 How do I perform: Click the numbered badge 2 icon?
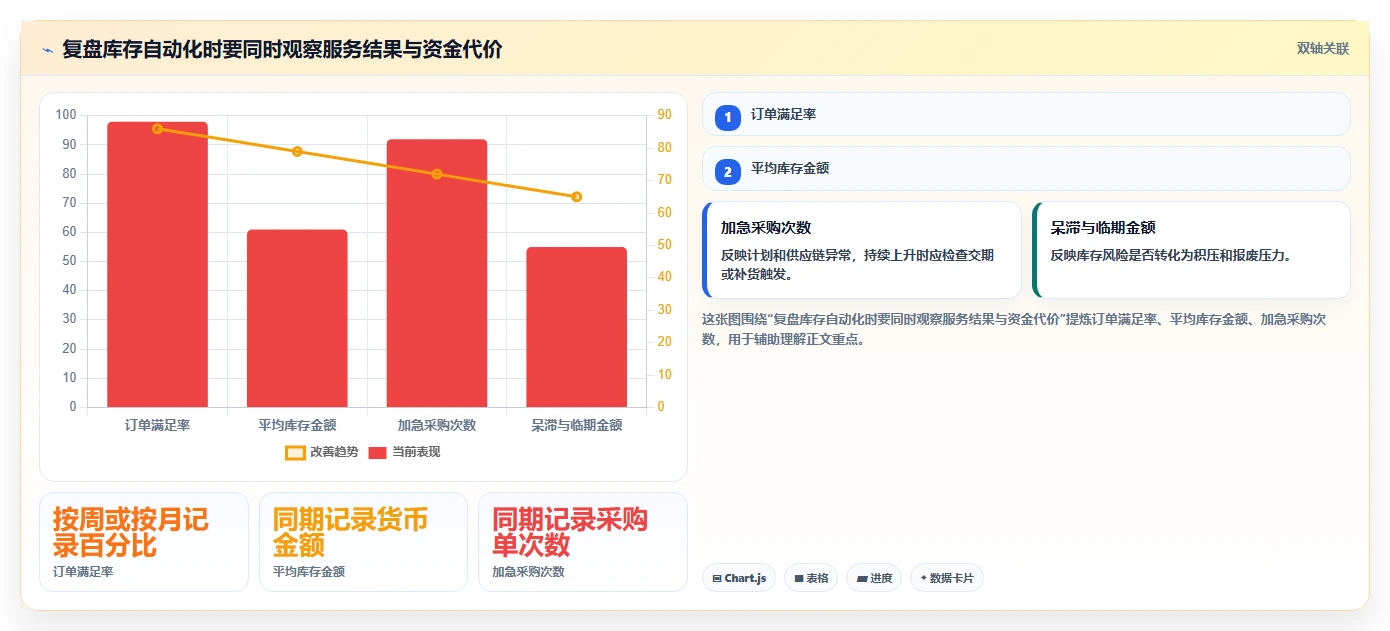click(728, 171)
